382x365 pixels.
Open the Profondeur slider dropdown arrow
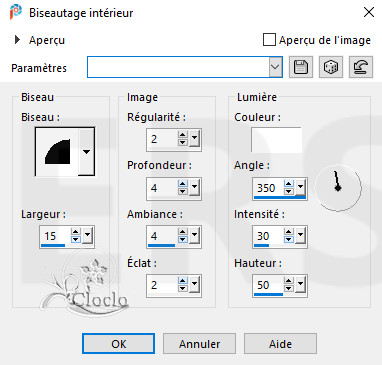(x=194, y=188)
